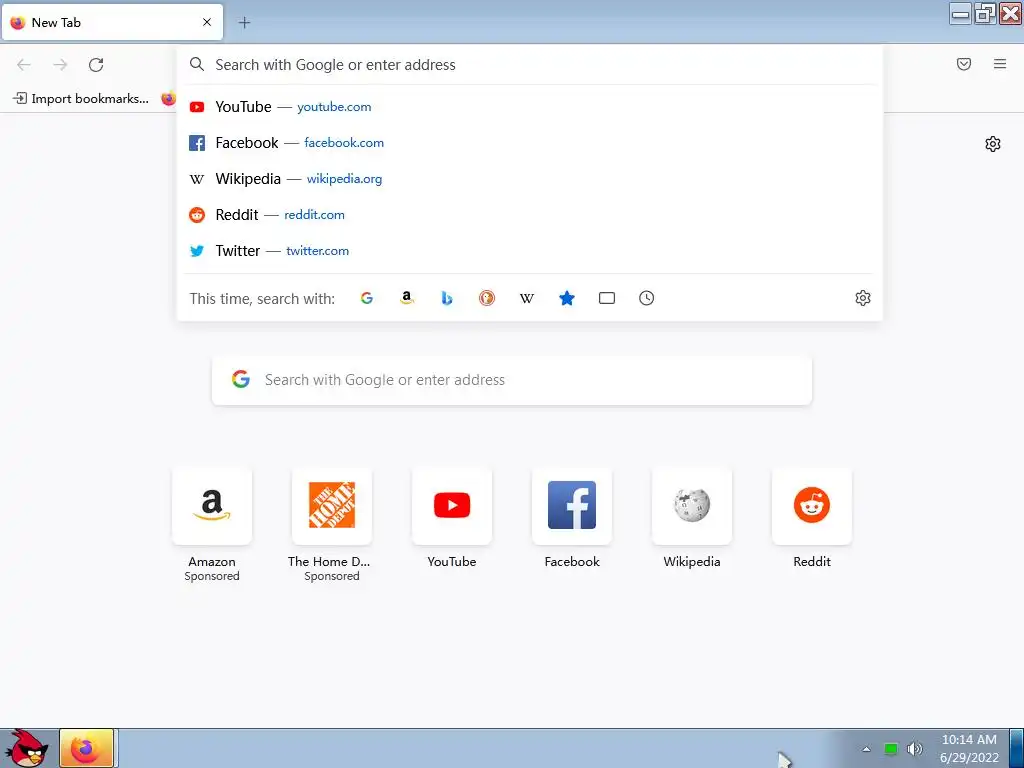Search only in History clock

(647, 298)
